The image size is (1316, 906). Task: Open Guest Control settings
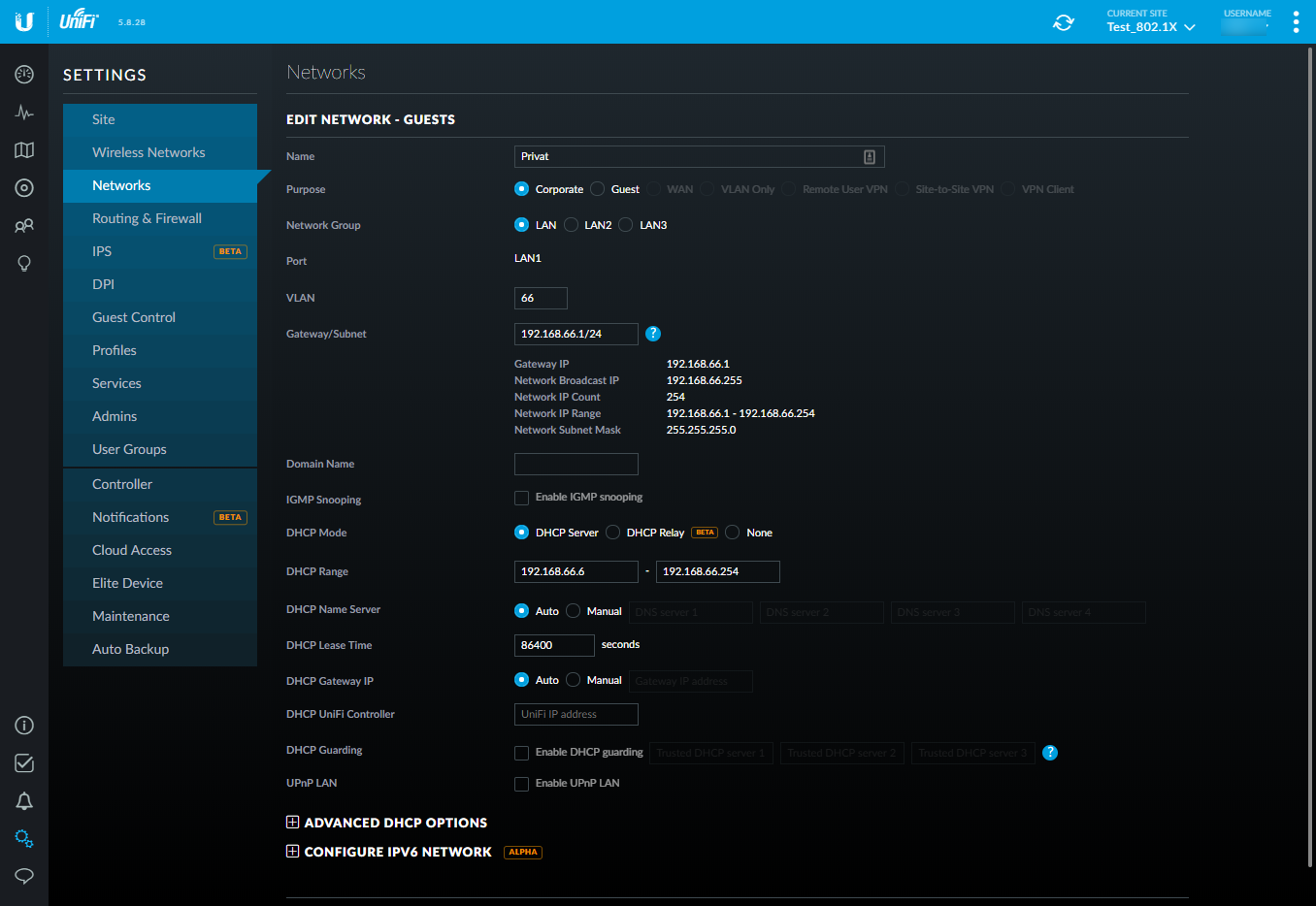pos(160,318)
